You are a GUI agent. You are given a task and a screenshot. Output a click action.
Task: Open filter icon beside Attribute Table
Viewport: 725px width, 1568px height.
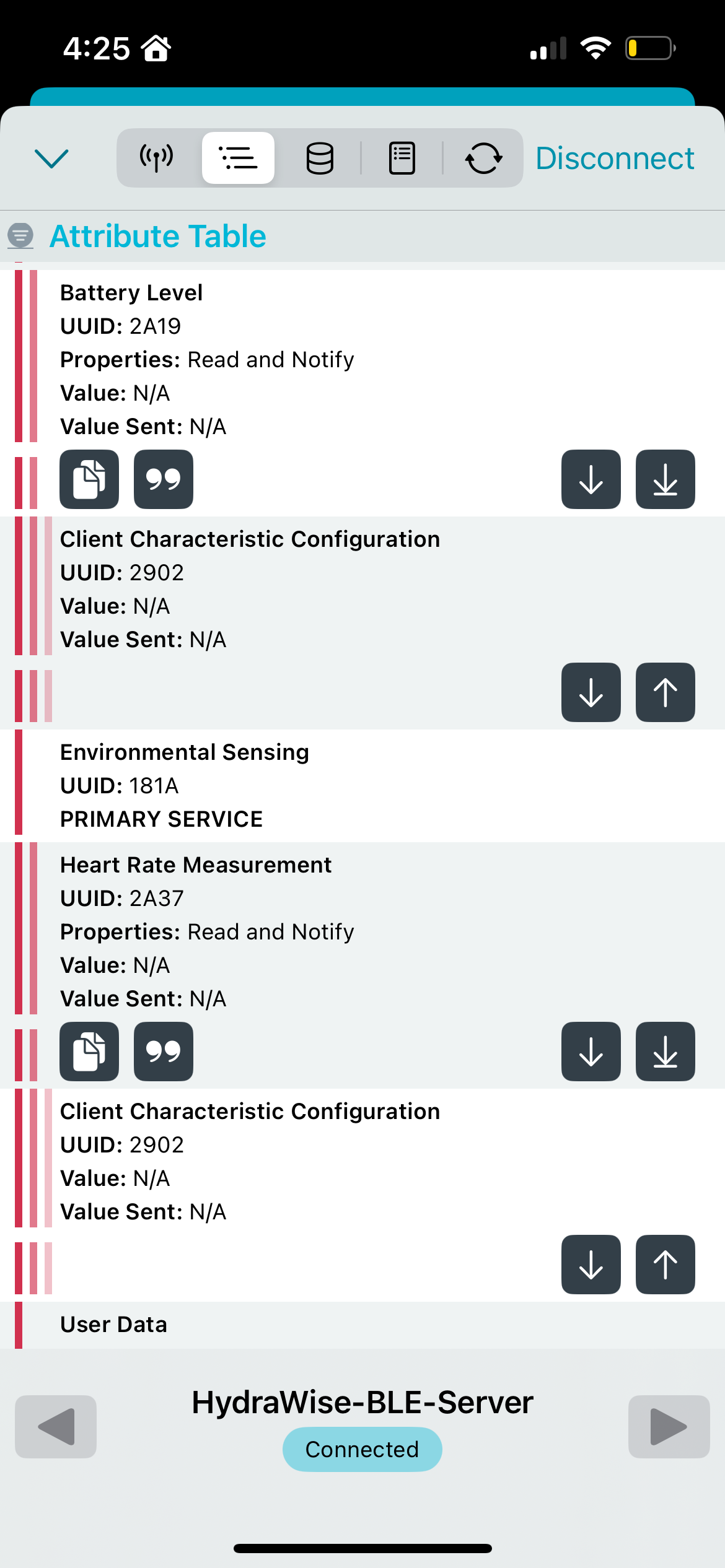[x=20, y=235]
